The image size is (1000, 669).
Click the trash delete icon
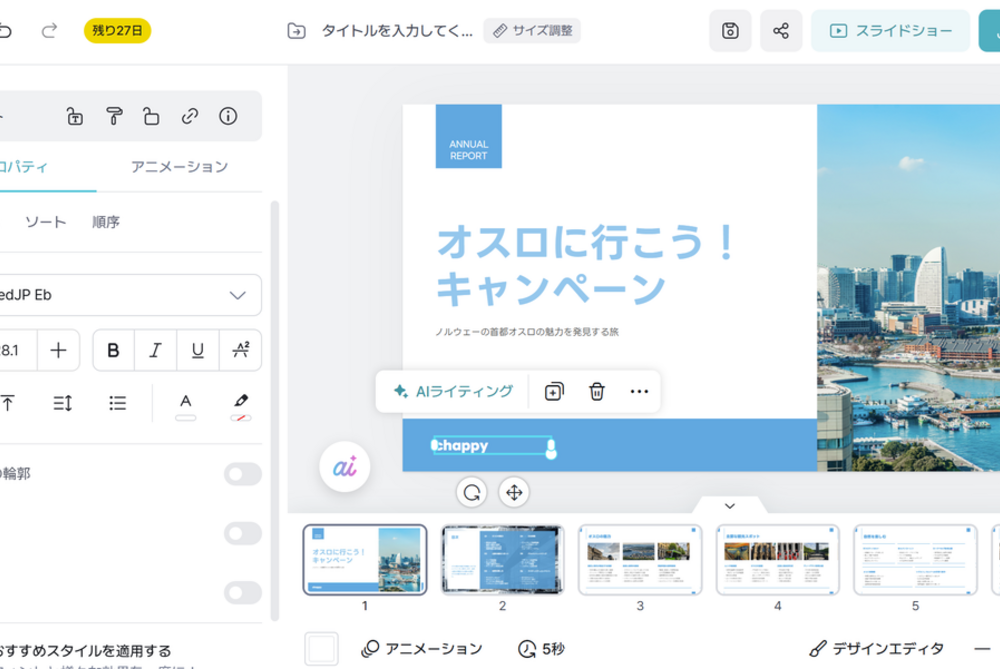point(596,392)
